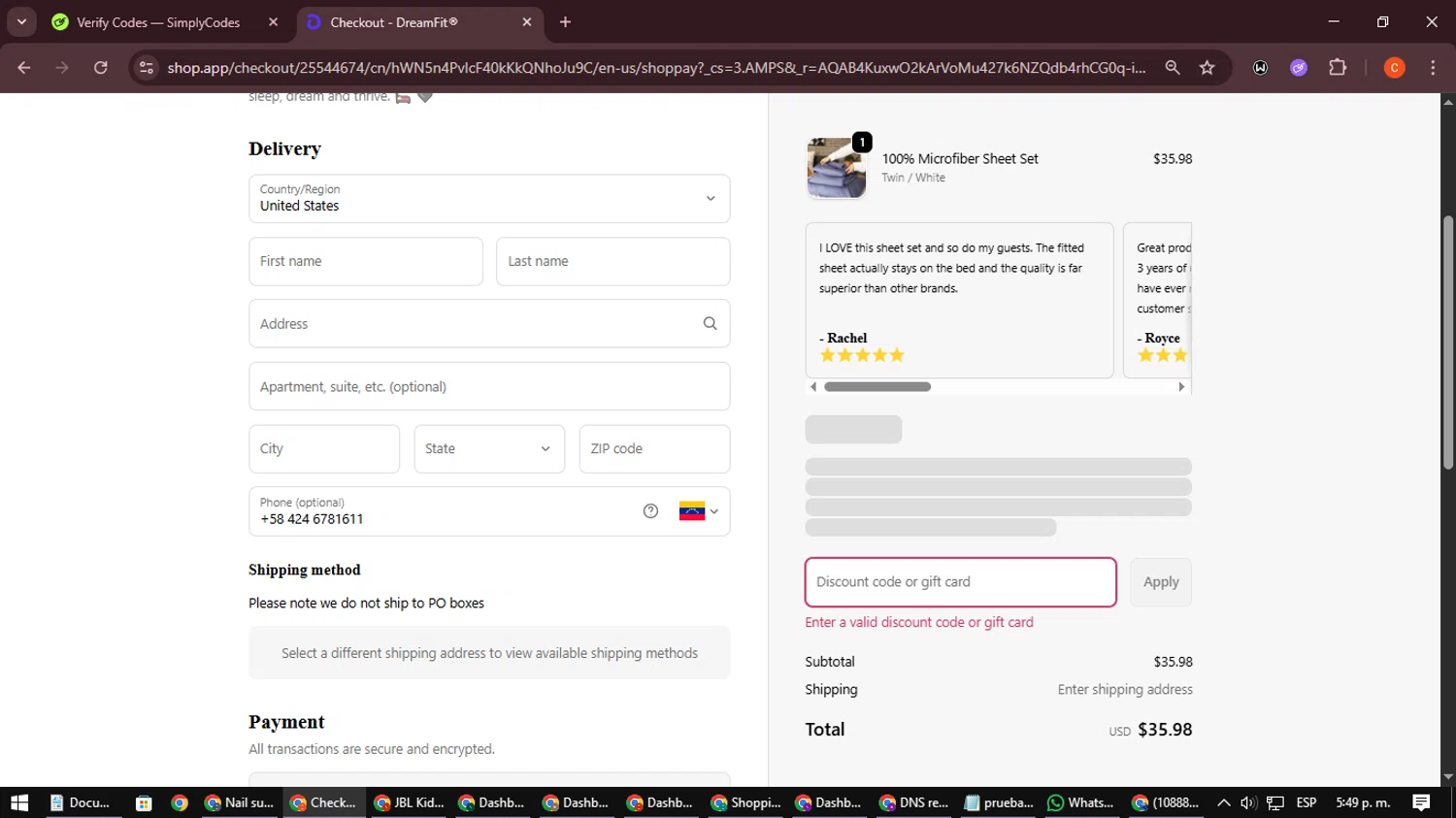This screenshot has width=1456, height=818.
Task: Switch to the Shoppi... Chrome taskbar window
Action: 746,802
